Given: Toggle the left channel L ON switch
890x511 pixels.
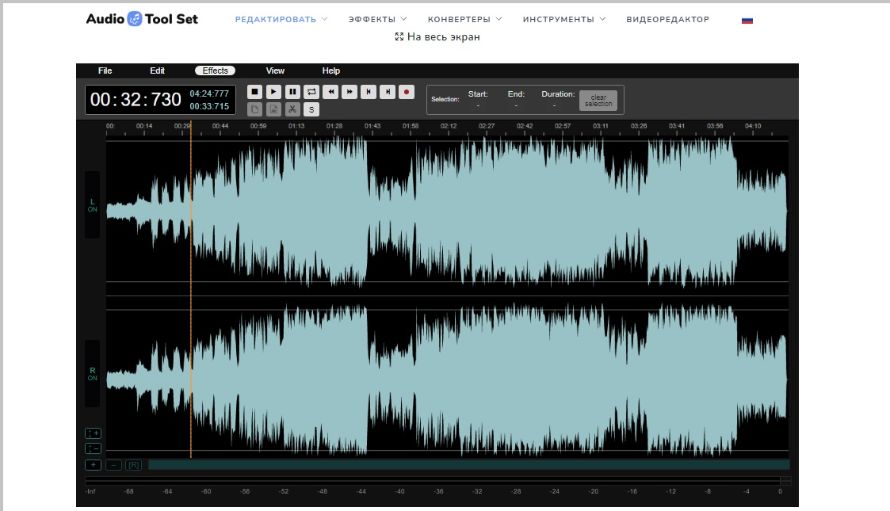Looking at the screenshot, I should point(92,205).
